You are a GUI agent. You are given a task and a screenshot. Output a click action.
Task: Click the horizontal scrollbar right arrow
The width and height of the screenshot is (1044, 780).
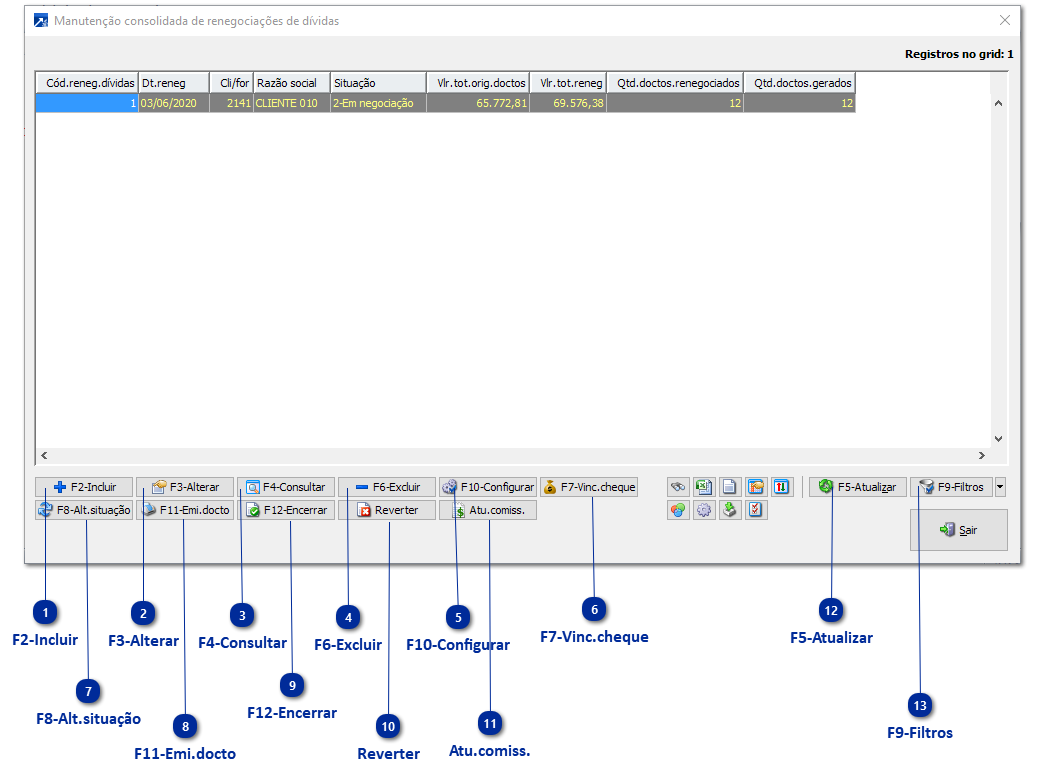point(981,456)
